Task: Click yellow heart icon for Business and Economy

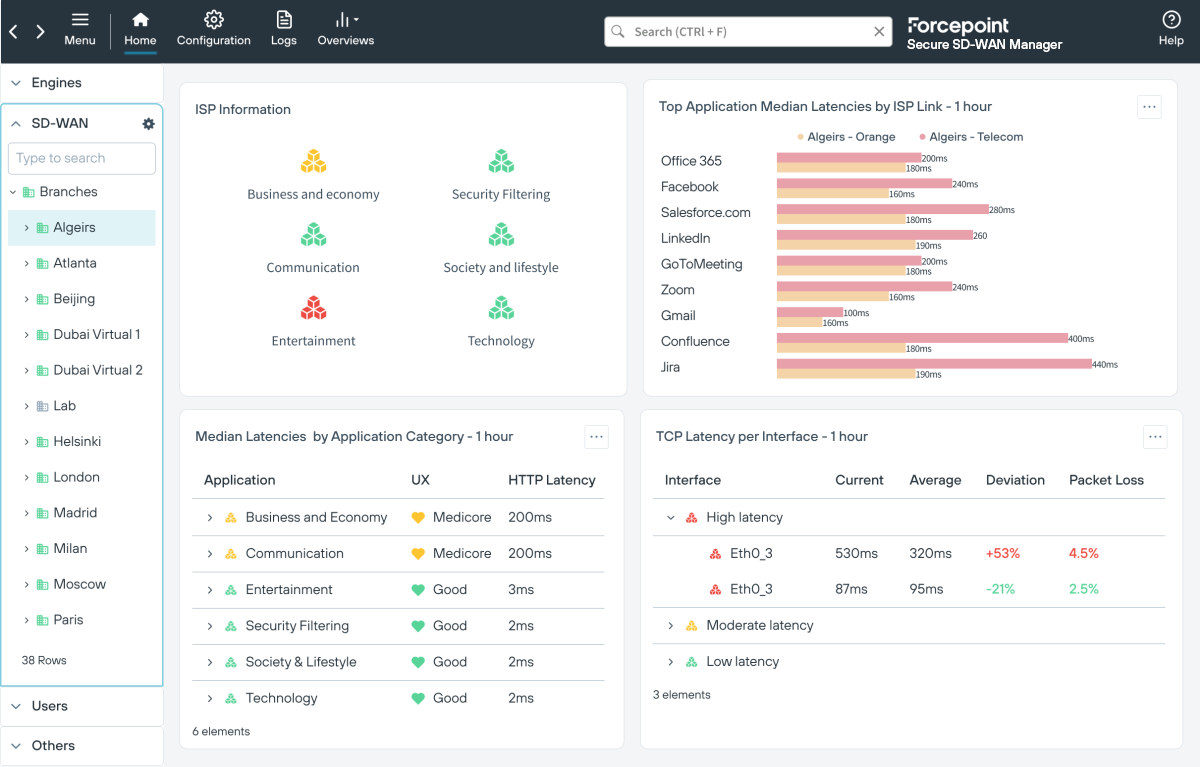Action: point(418,518)
